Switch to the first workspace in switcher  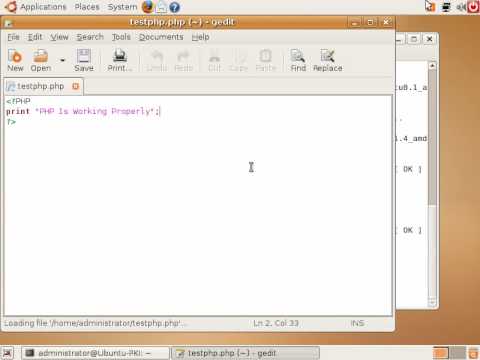(x=440, y=353)
